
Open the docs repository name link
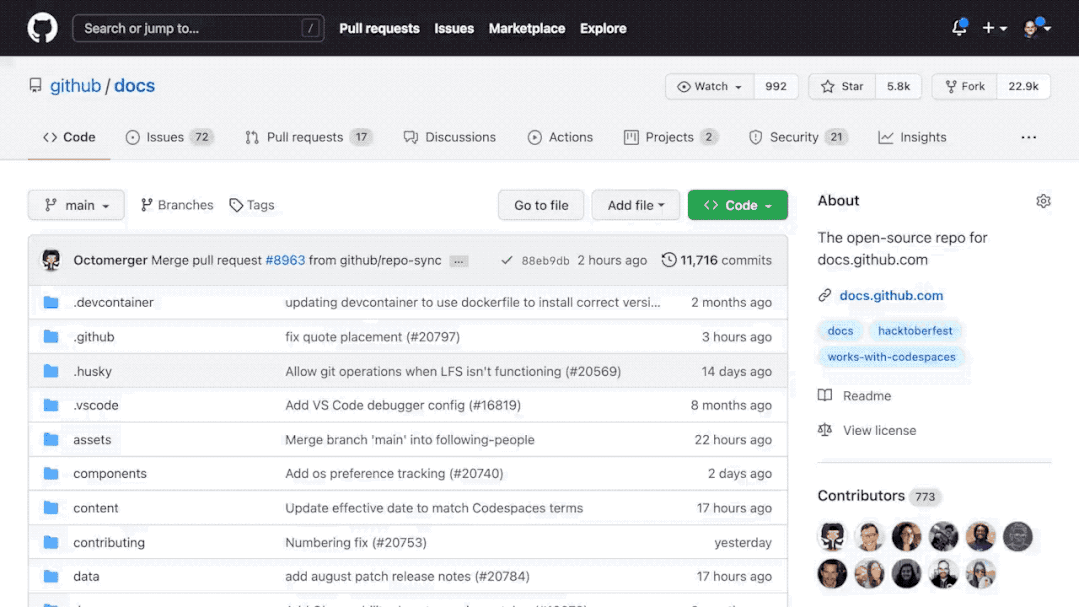(134, 85)
